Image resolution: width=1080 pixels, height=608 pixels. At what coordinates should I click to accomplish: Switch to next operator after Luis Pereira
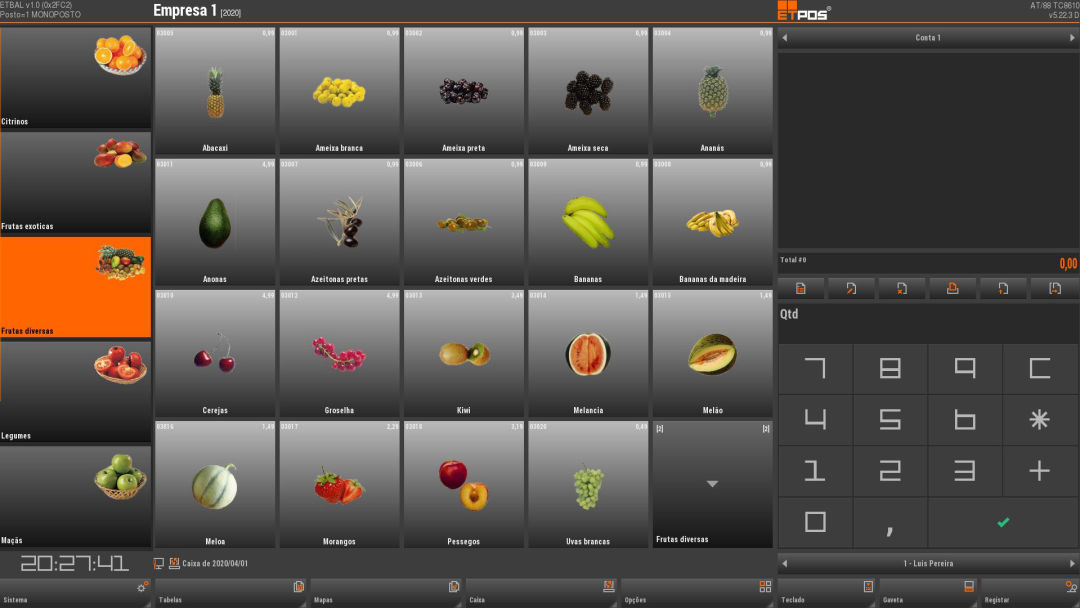(x=1072, y=563)
